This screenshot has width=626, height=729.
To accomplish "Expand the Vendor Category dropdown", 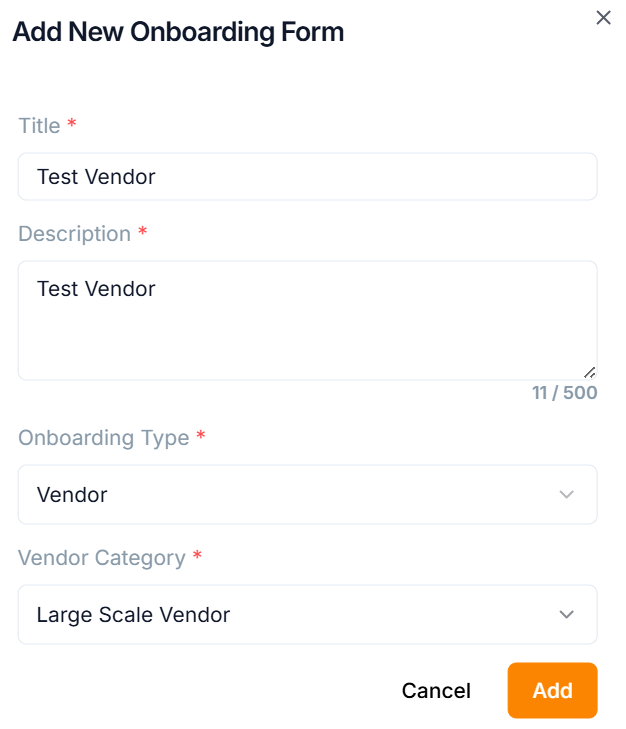I will pyautogui.click(x=307, y=614).
